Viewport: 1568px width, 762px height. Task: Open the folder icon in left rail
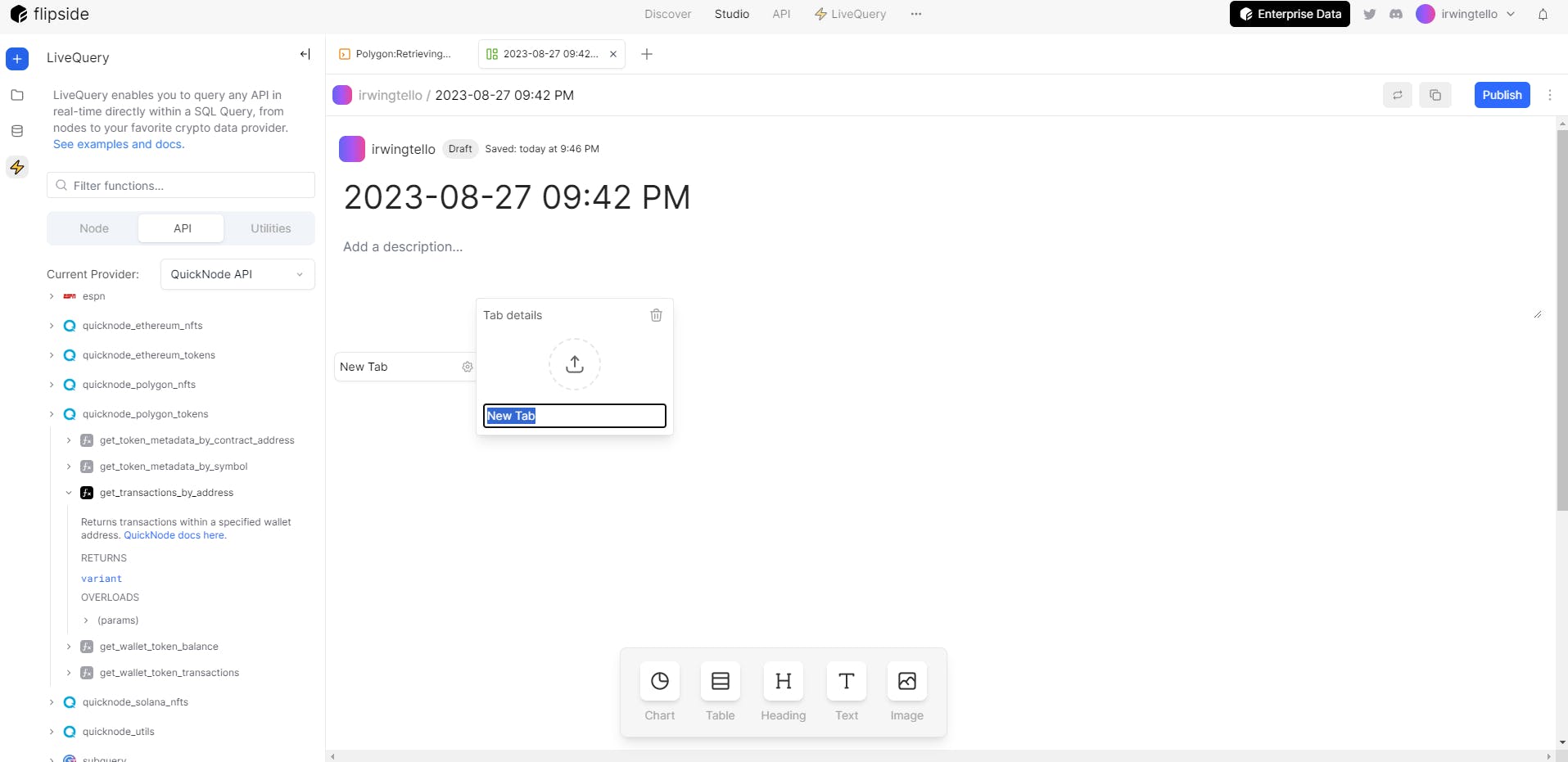point(17,95)
